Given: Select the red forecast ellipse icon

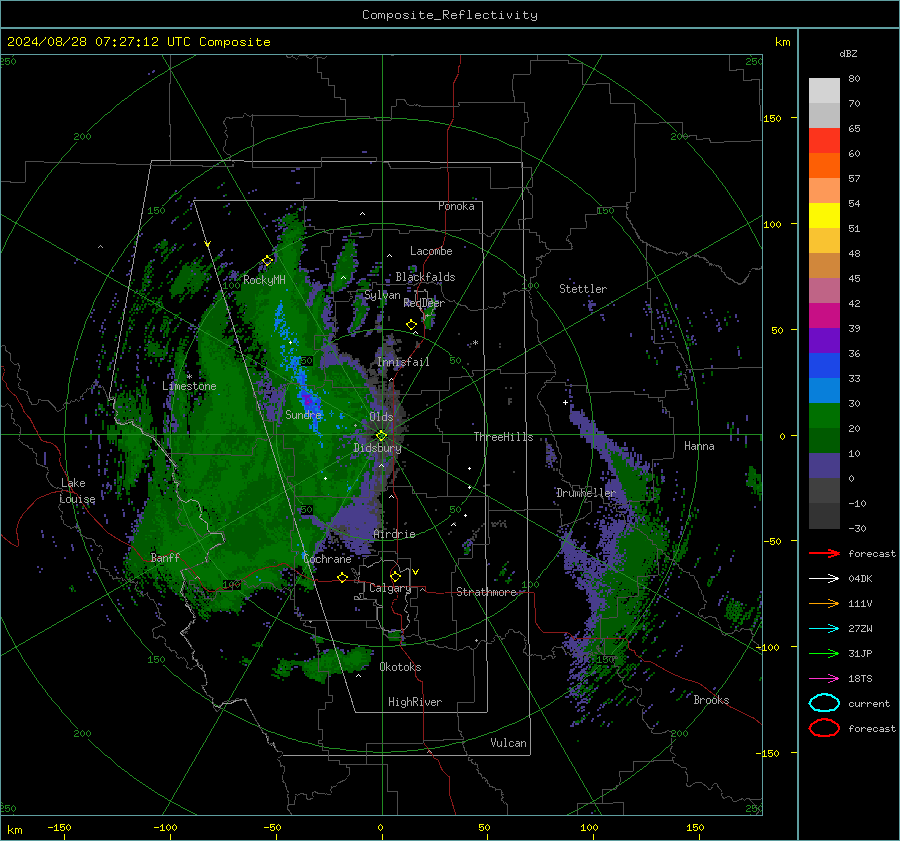Looking at the screenshot, I should [x=824, y=728].
